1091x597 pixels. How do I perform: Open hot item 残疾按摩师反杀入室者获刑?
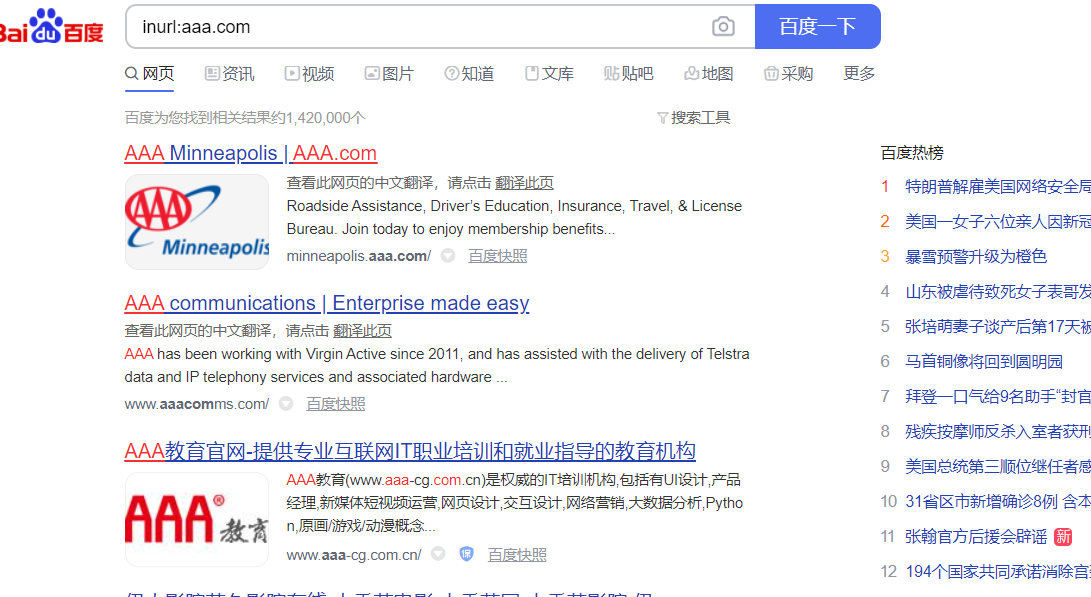998,431
